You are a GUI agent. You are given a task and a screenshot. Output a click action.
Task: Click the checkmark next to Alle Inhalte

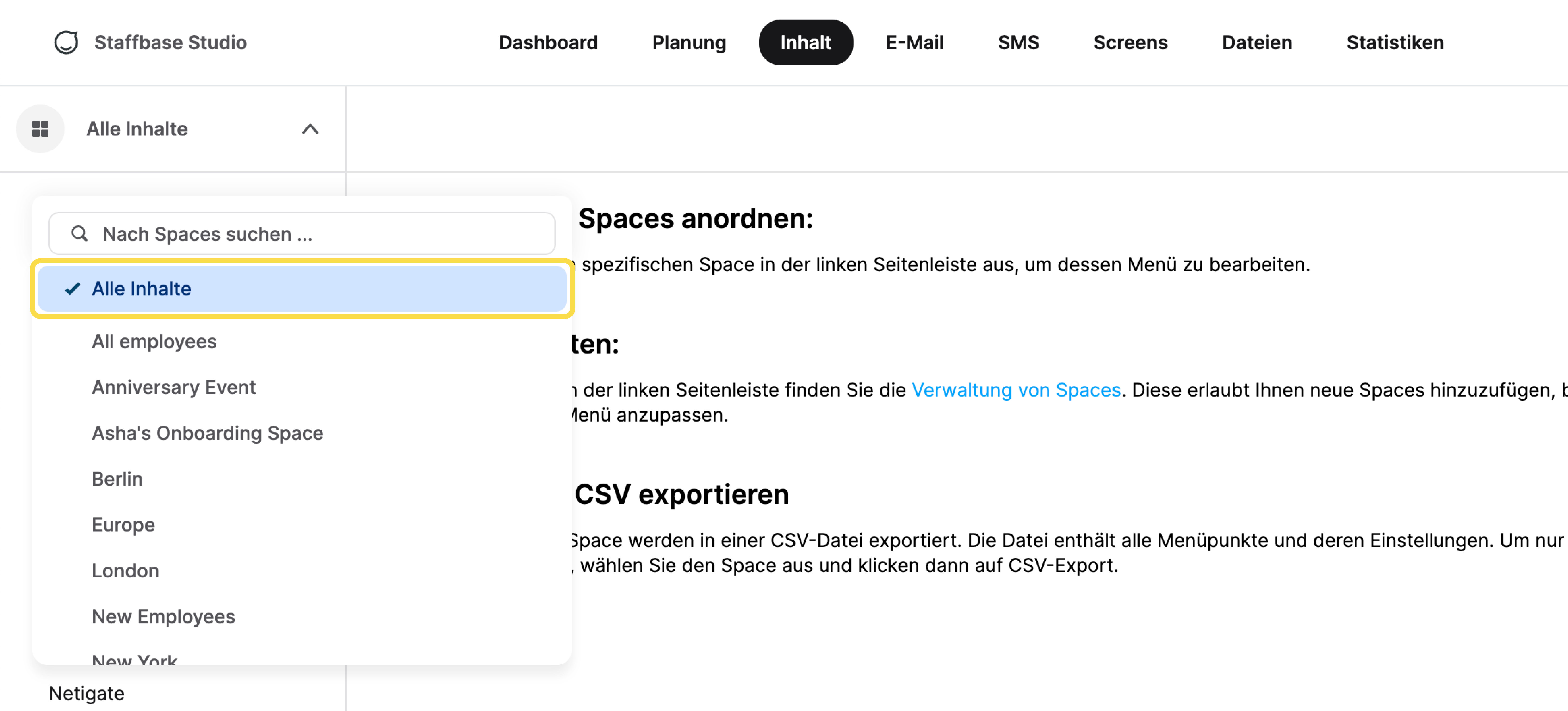point(72,289)
